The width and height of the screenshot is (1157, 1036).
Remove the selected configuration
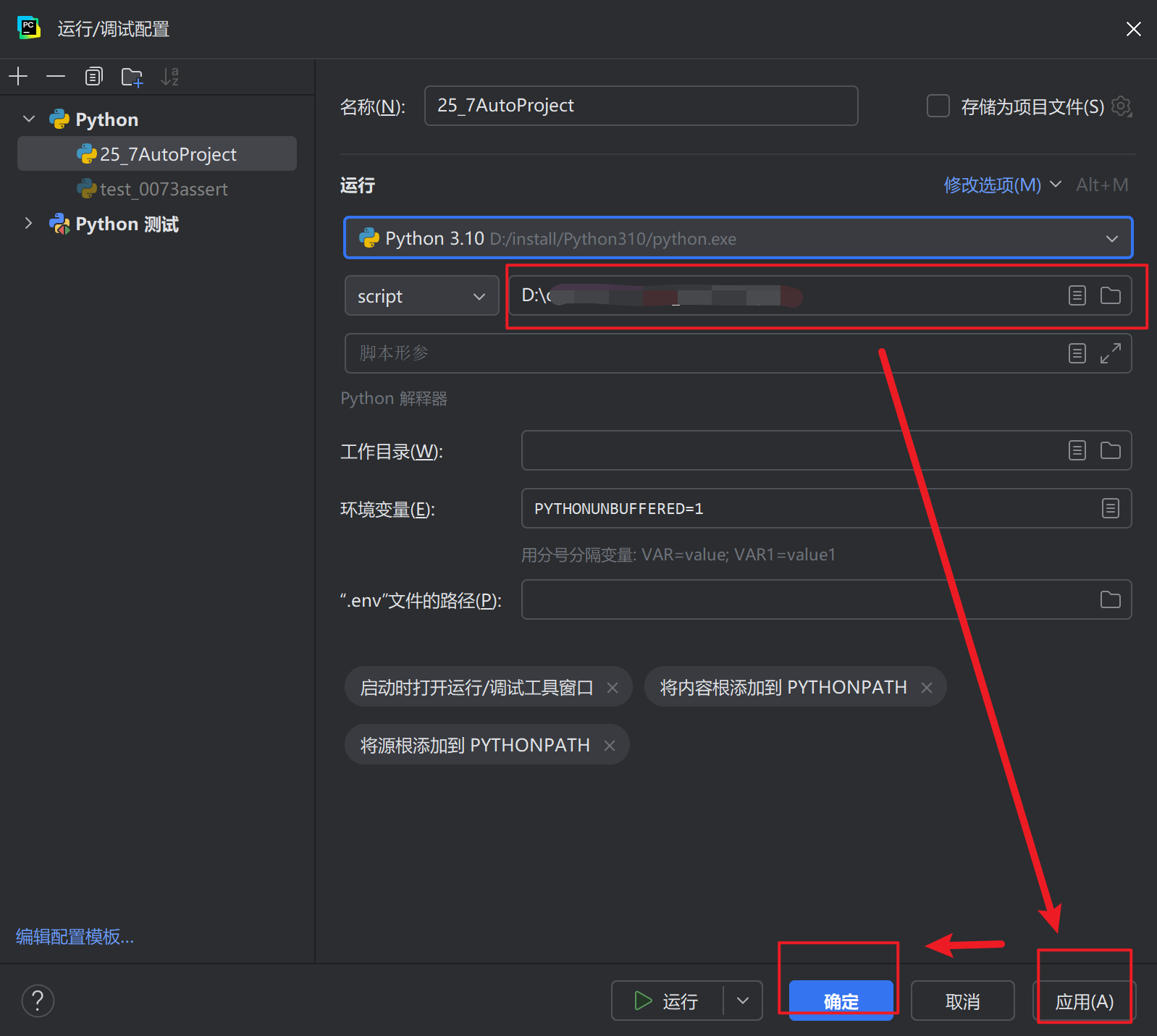(56, 76)
